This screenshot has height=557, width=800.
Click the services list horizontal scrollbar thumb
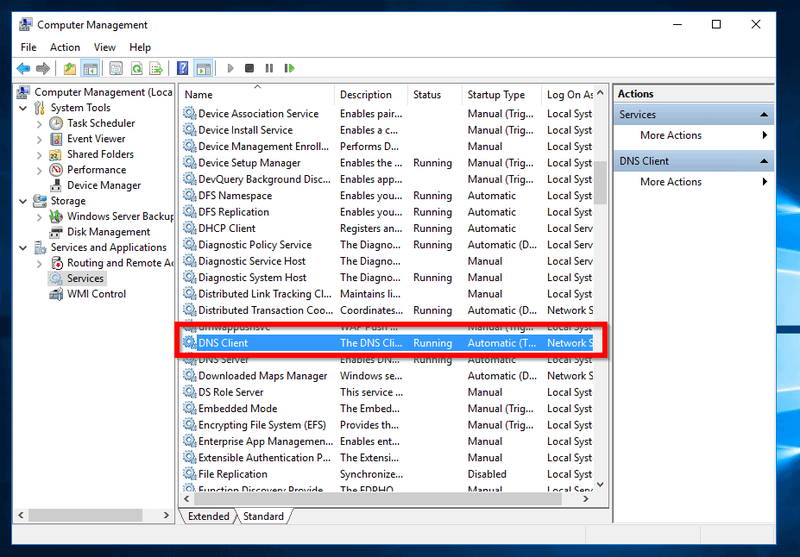tap(378, 499)
